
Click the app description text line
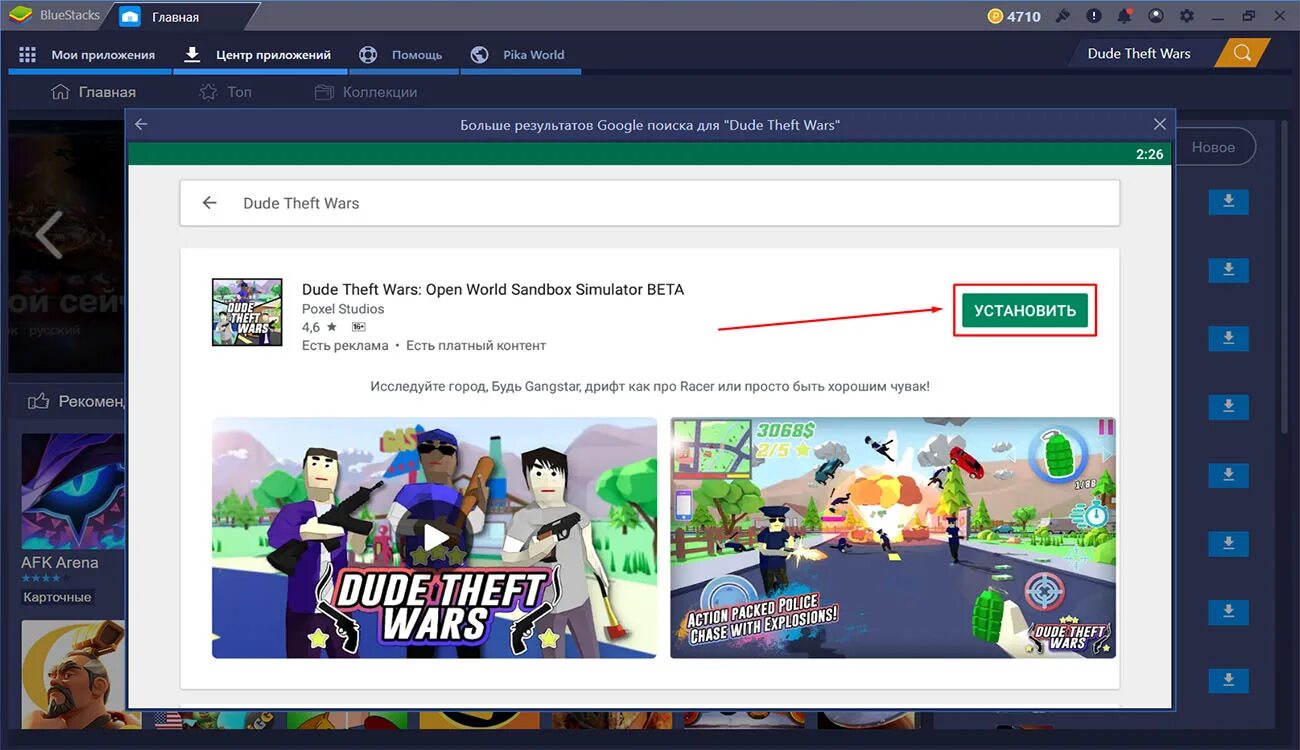pos(650,386)
